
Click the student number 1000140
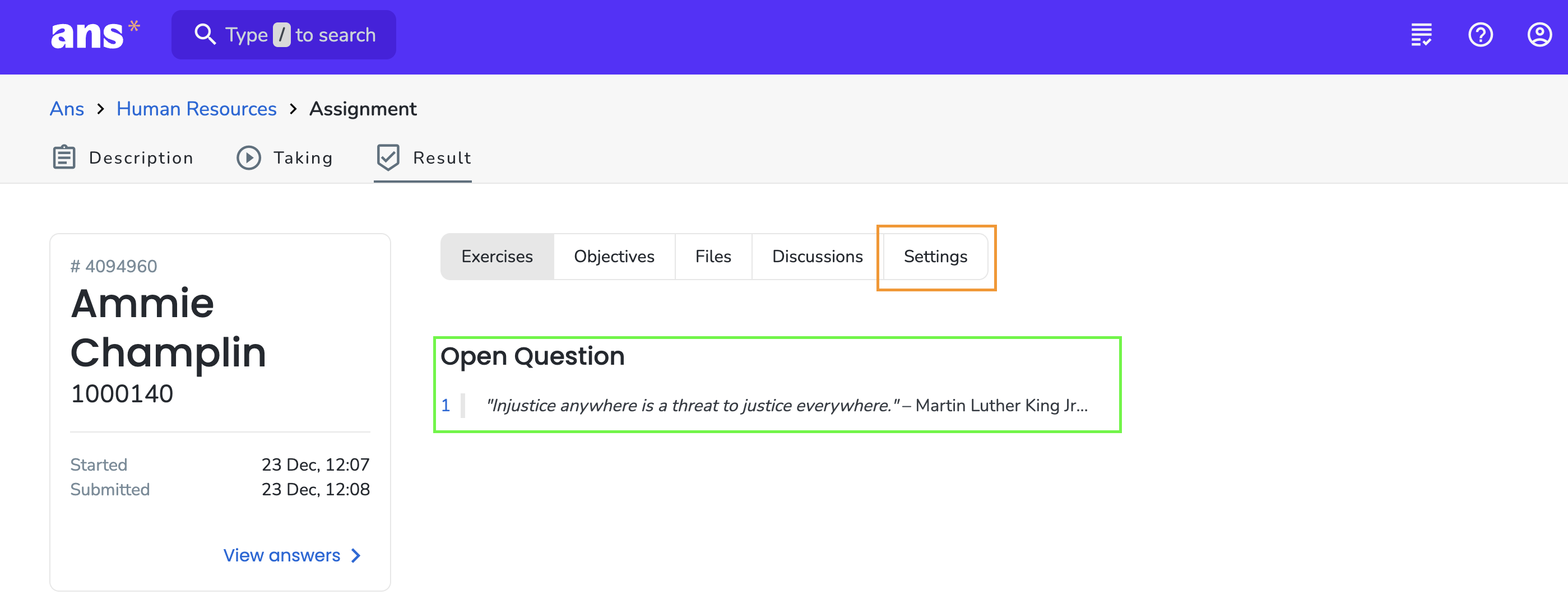(x=122, y=394)
